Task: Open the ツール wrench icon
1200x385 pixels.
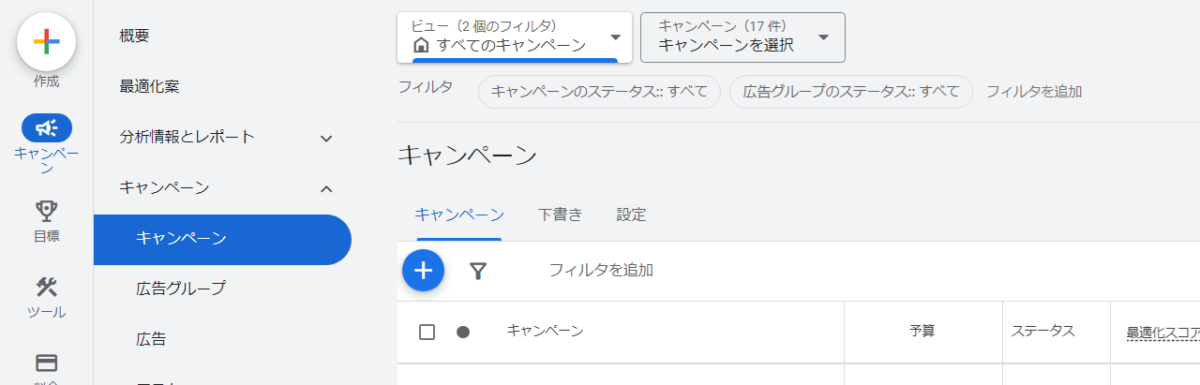Action: coord(46,287)
